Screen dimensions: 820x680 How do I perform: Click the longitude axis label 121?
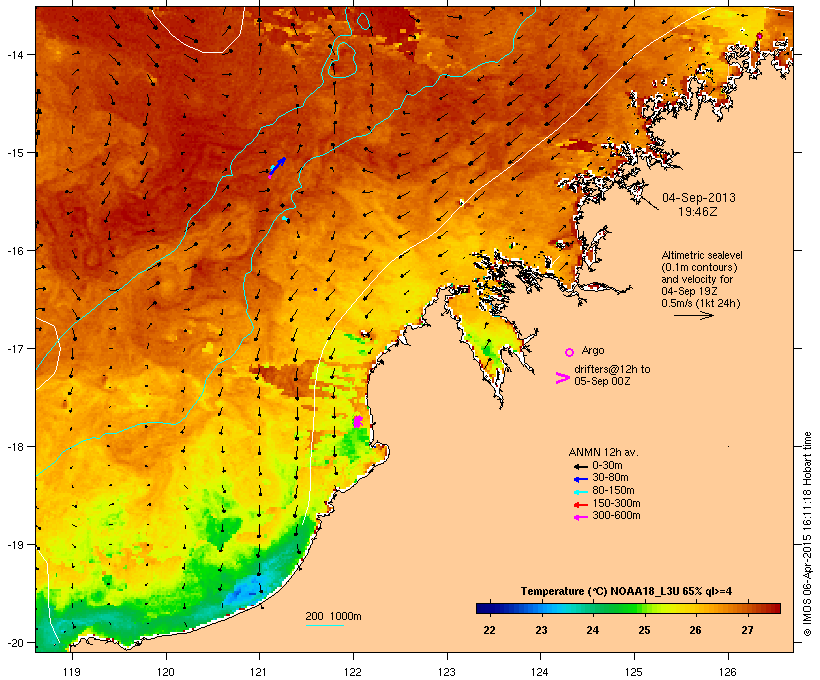[x=259, y=672]
